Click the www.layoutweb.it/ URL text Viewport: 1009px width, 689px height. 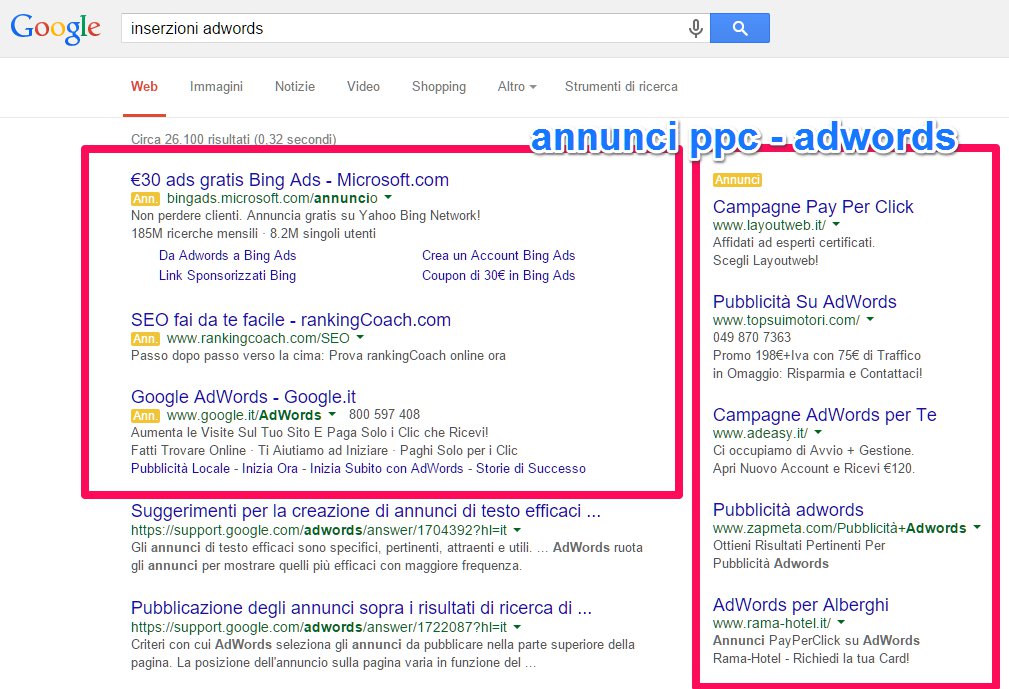pos(770,225)
